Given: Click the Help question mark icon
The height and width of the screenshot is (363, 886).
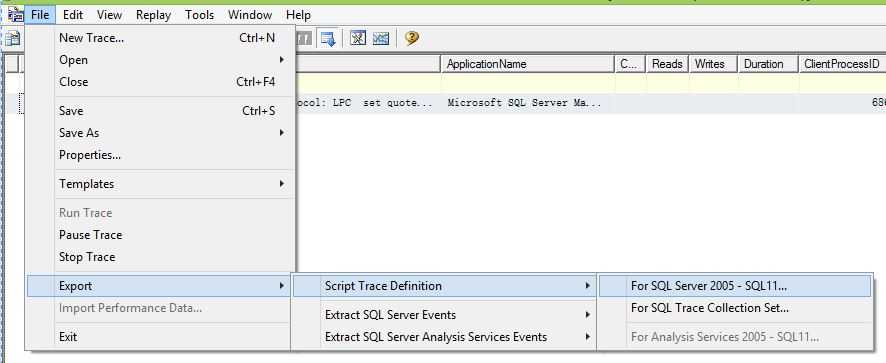Looking at the screenshot, I should [x=412, y=38].
